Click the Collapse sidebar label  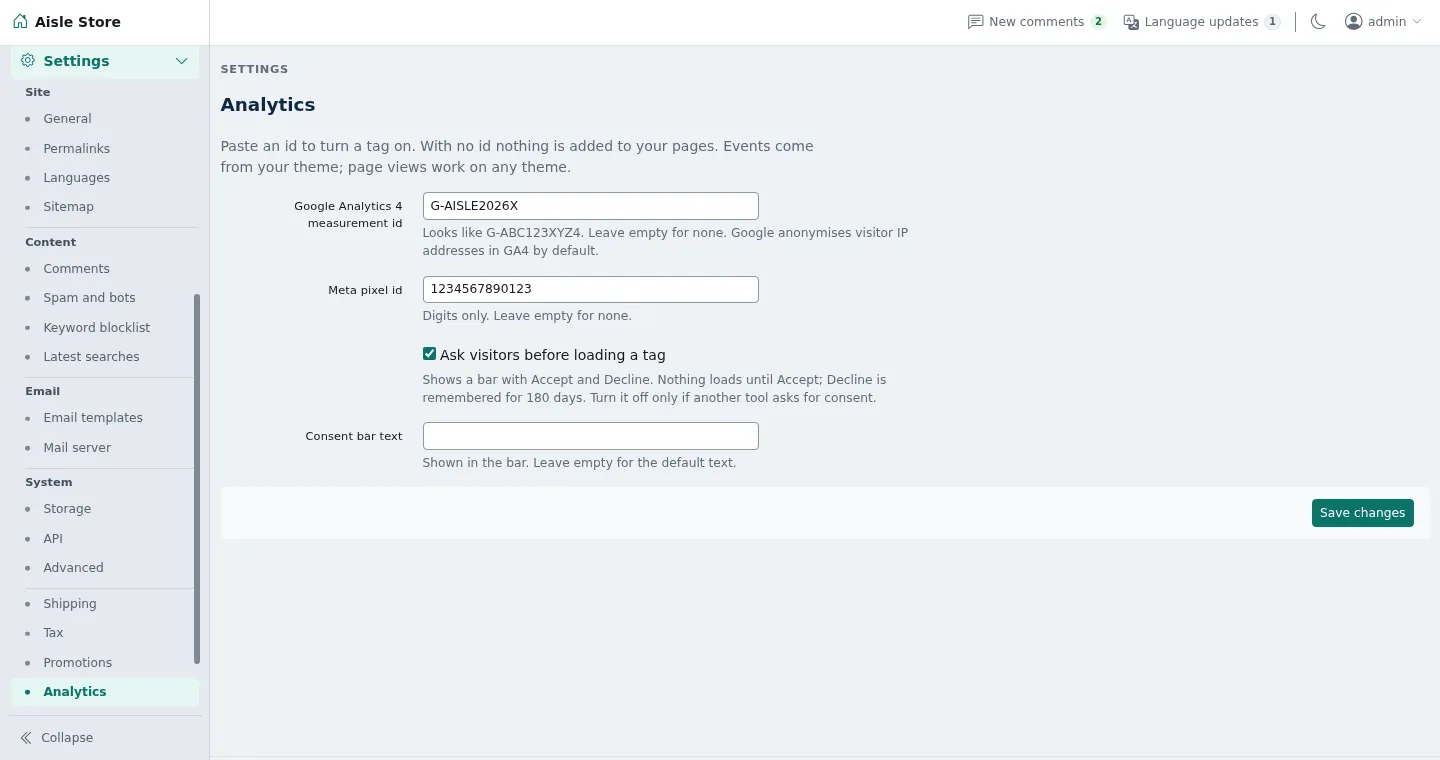67,738
